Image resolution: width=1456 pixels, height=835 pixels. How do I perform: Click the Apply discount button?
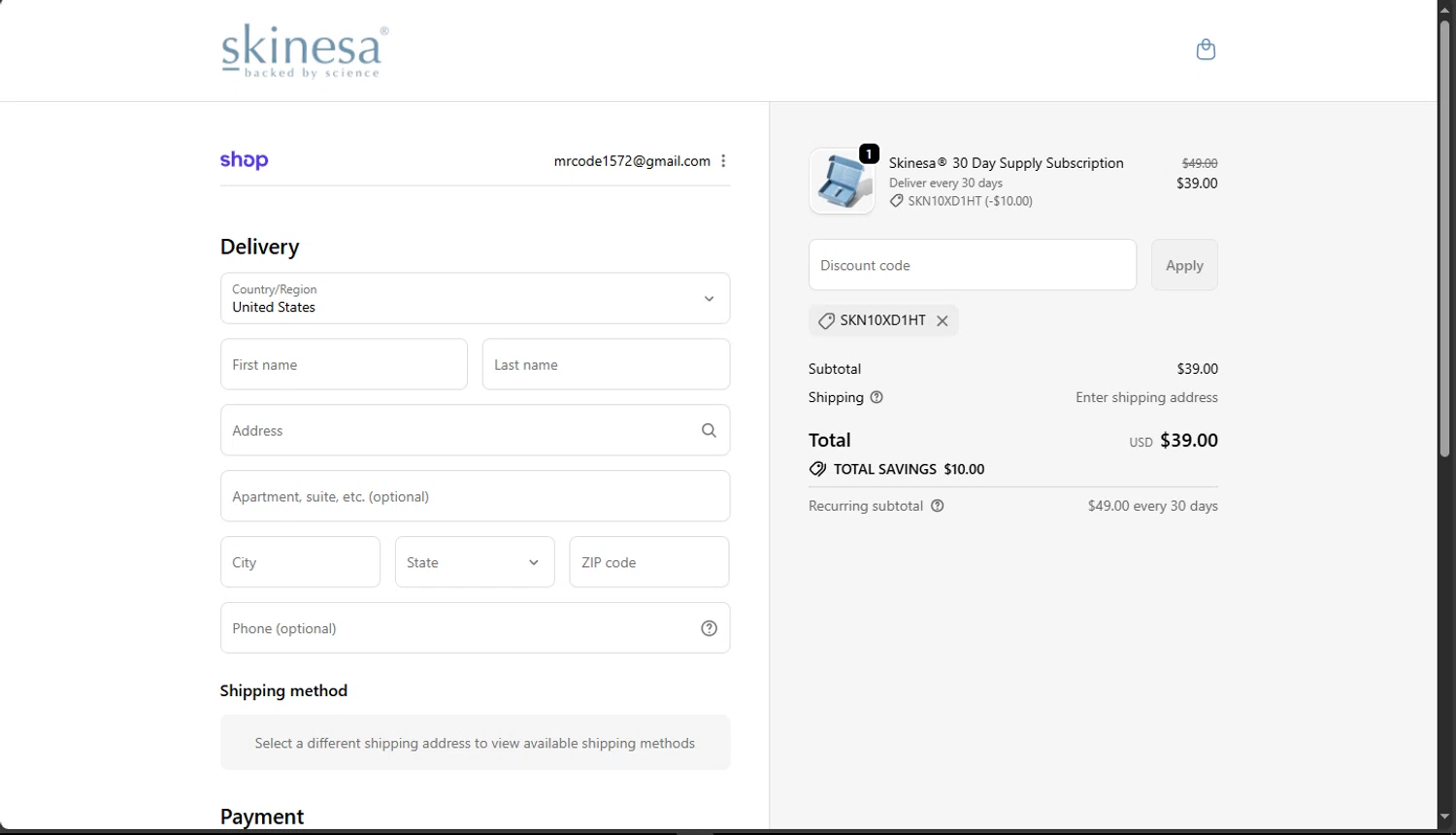pos(1184,265)
